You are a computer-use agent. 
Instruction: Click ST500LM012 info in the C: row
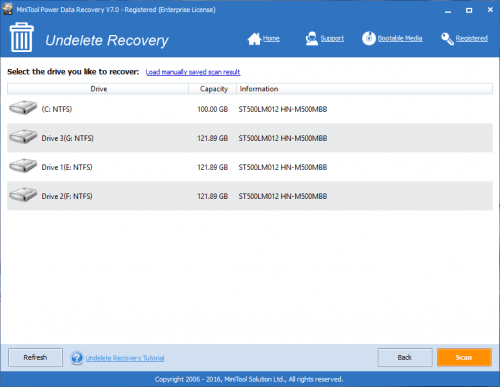pyautogui.click(x=283, y=109)
